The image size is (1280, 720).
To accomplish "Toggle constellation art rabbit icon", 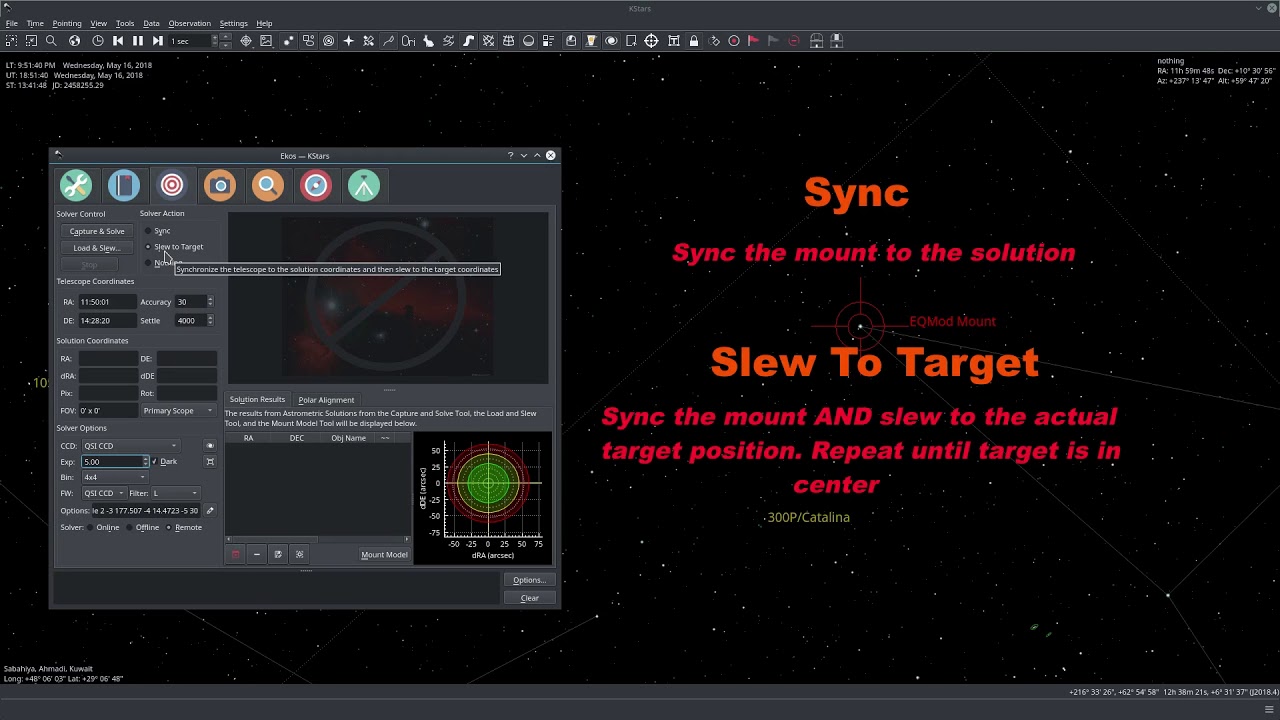I will pyautogui.click(x=428, y=41).
